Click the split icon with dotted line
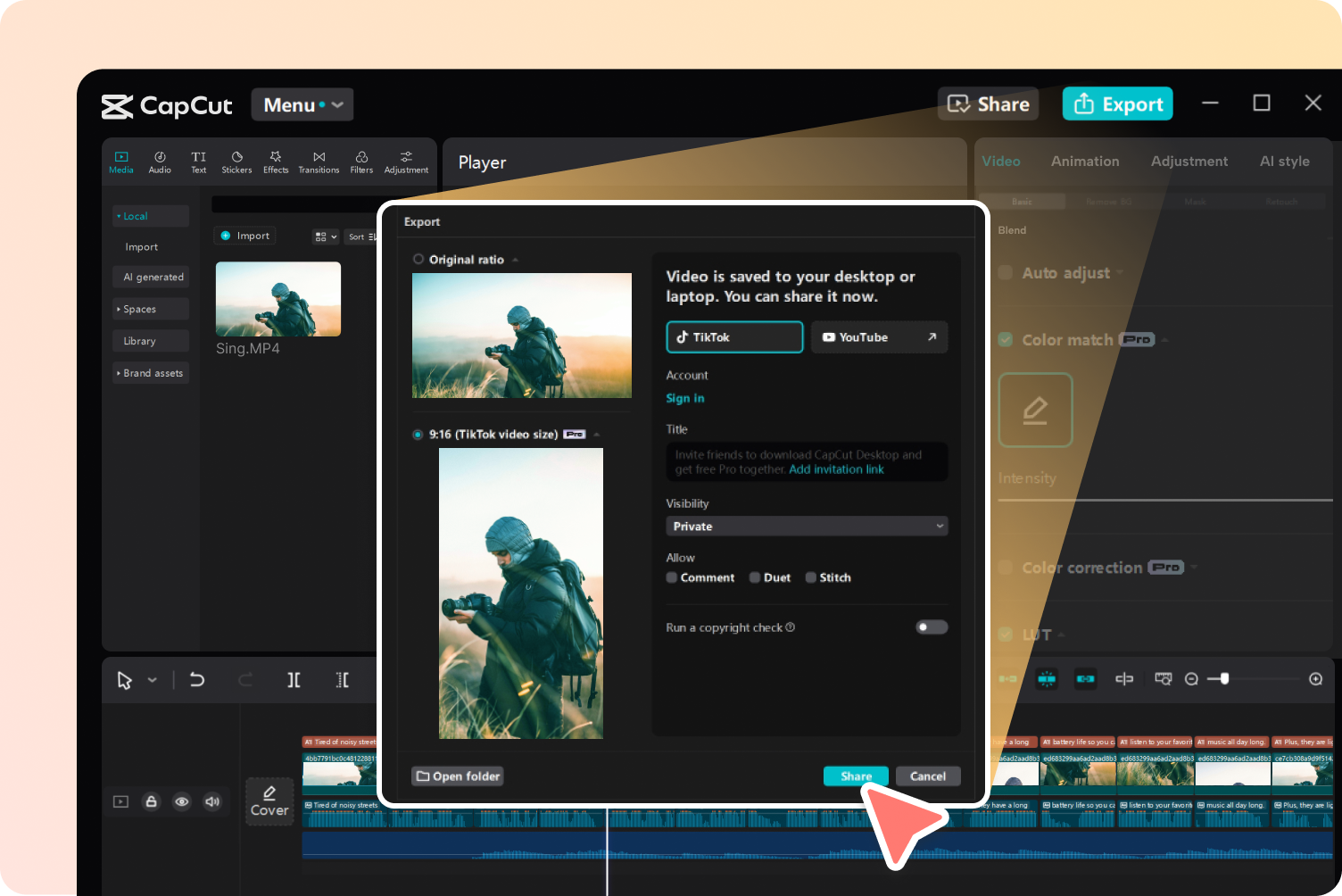1342x896 pixels. tap(342, 680)
